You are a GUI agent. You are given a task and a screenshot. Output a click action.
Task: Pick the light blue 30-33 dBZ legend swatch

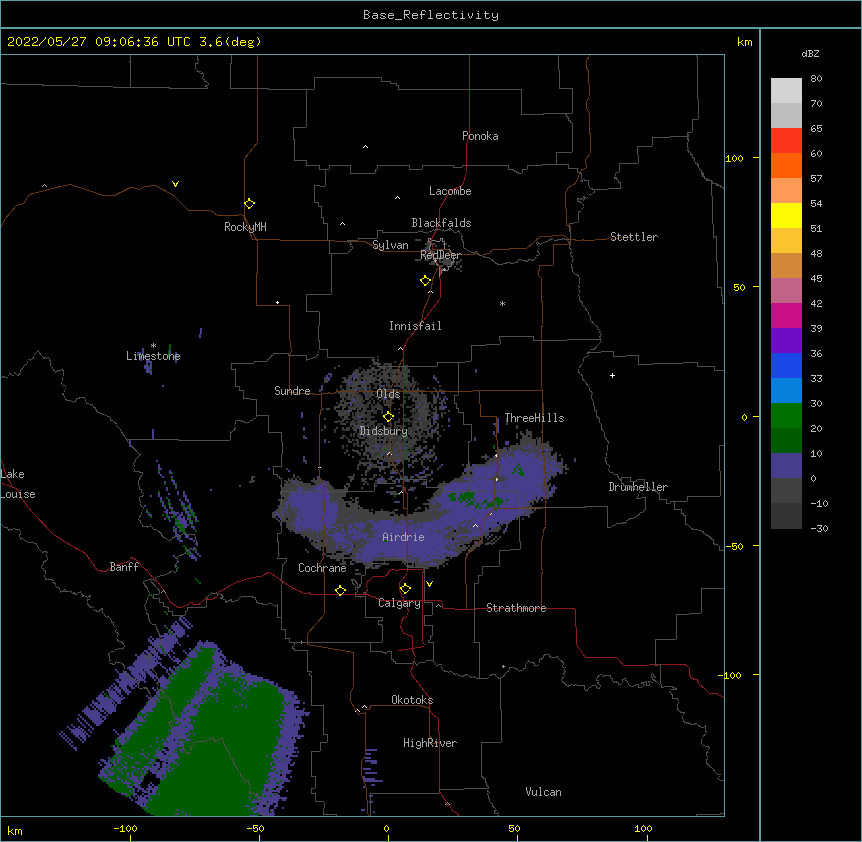click(786, 391)
